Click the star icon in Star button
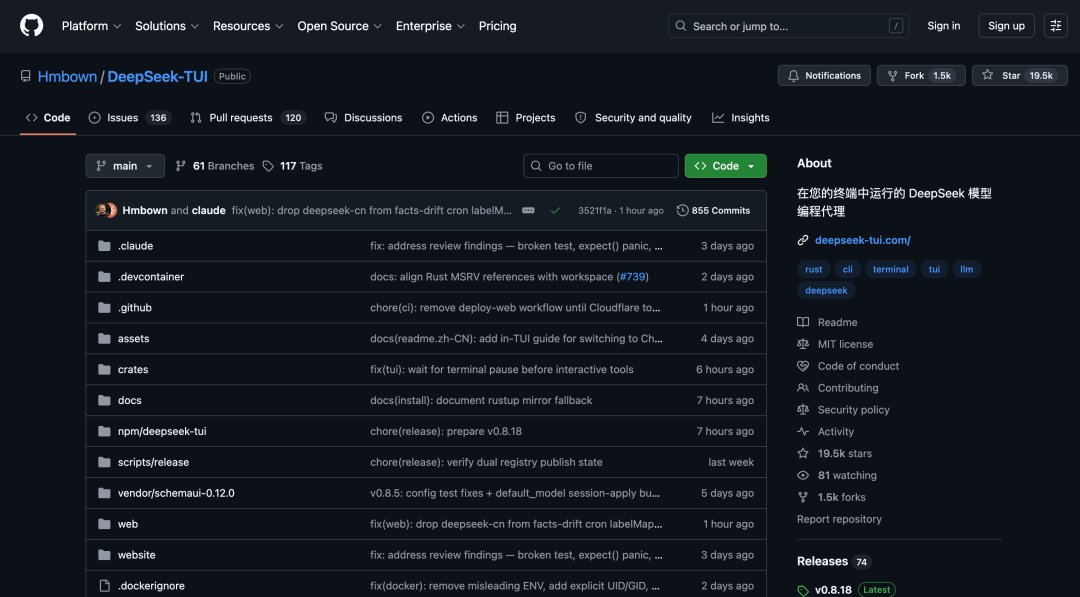 pyautogui.click(x=988, y=75)
